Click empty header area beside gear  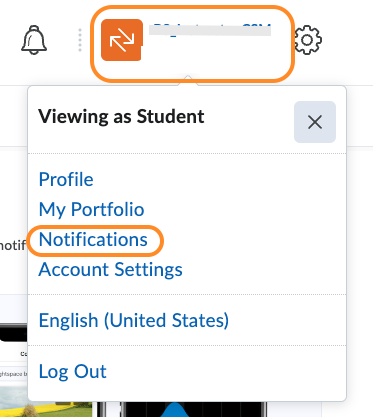[348, 40]
